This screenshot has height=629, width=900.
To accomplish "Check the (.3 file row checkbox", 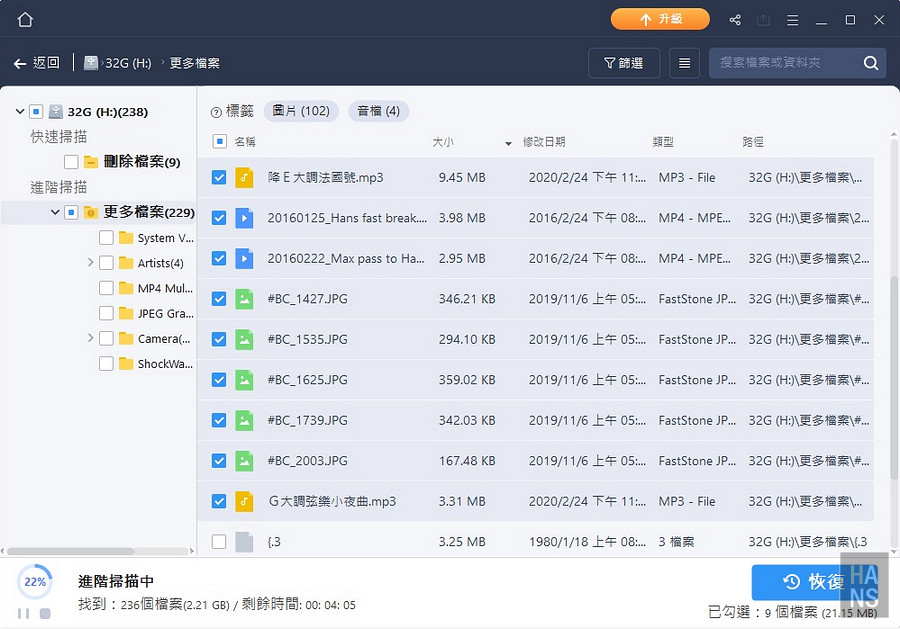I will pyautogui.click(x=219, y=541).
